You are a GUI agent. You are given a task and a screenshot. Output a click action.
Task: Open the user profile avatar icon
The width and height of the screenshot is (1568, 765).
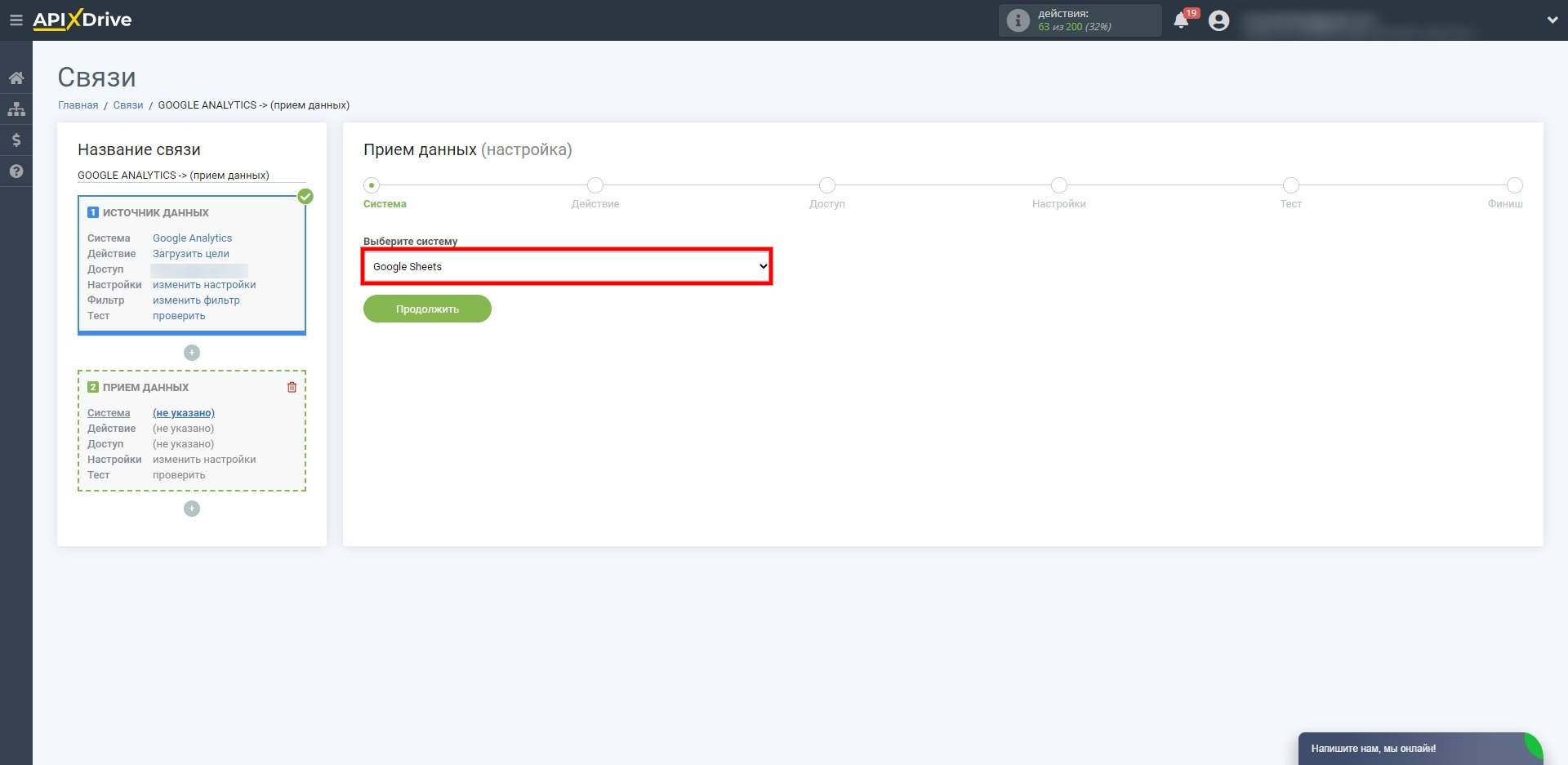point(1218,20)
